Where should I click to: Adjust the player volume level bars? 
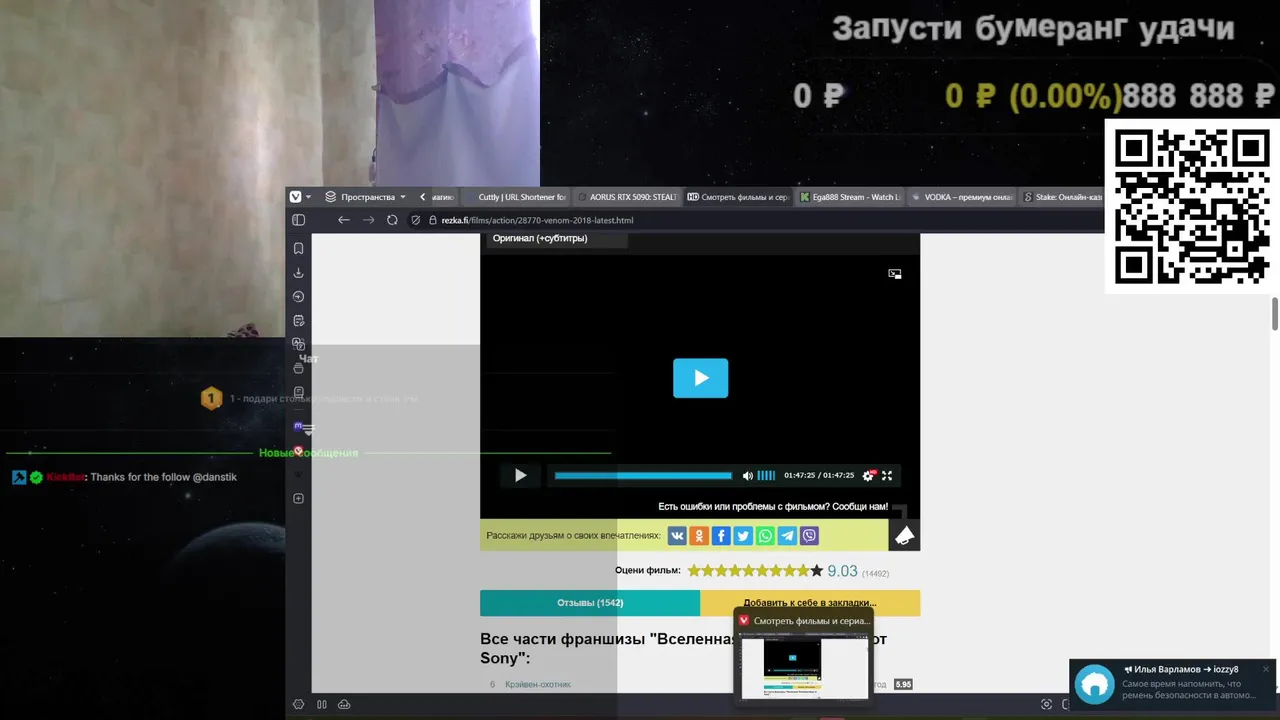coord(766,476)
